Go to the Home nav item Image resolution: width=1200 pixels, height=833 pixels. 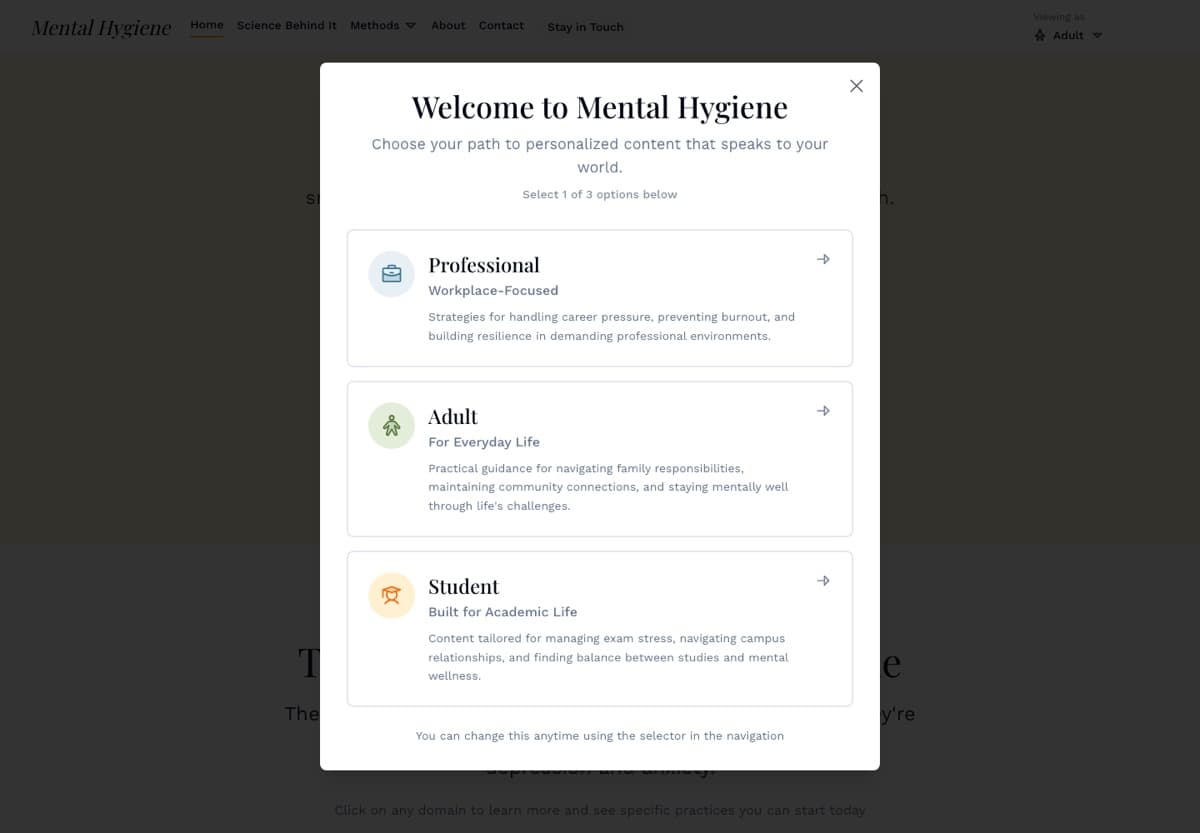207,25
